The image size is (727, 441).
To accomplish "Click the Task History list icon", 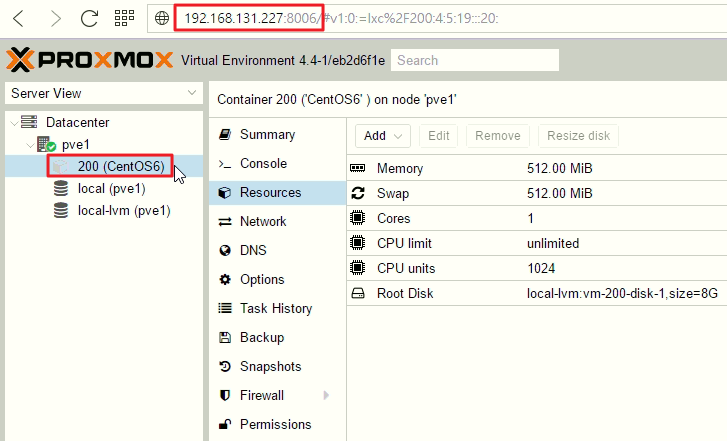I will [225, 308].
